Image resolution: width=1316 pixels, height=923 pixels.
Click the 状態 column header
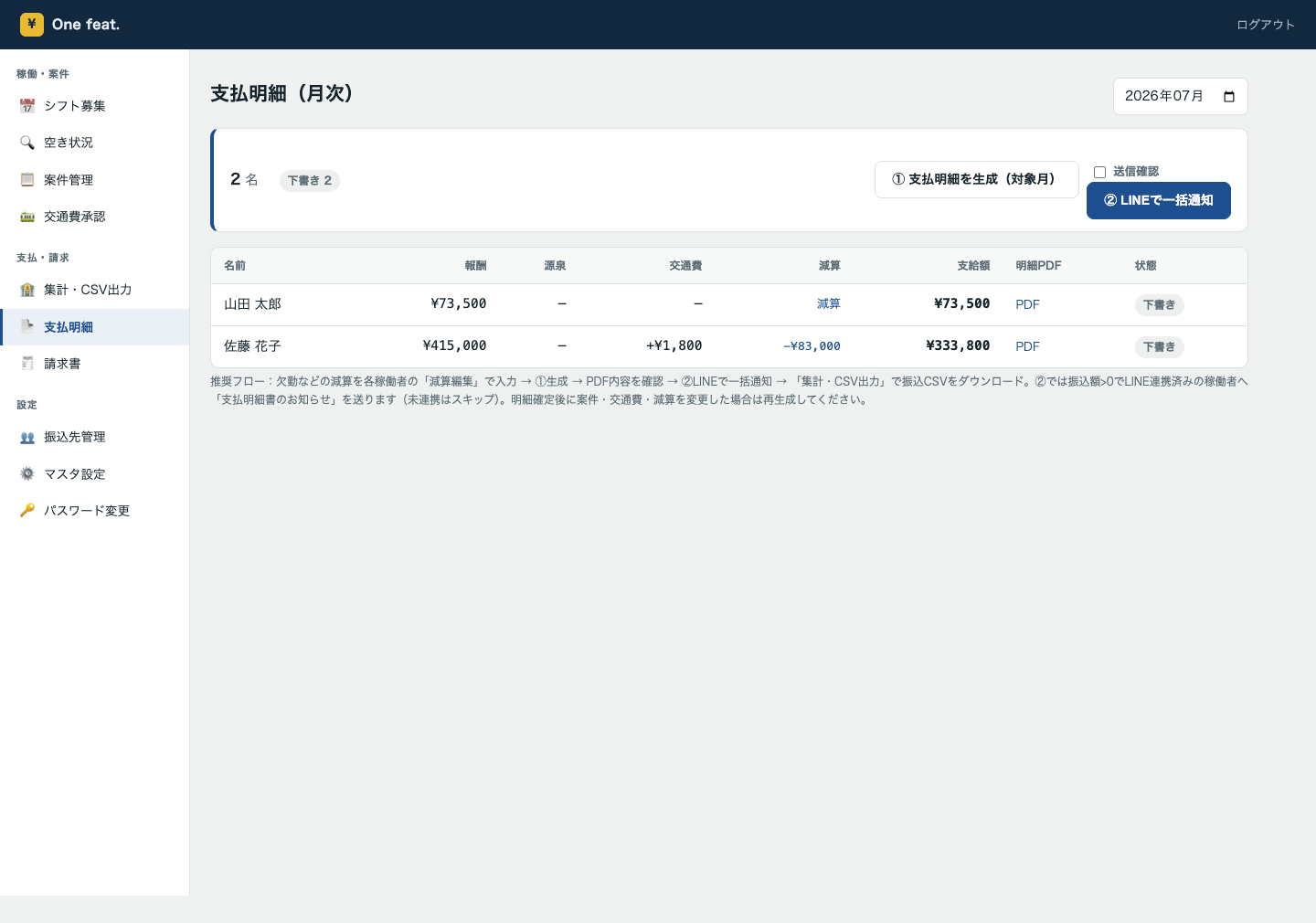1146,266
